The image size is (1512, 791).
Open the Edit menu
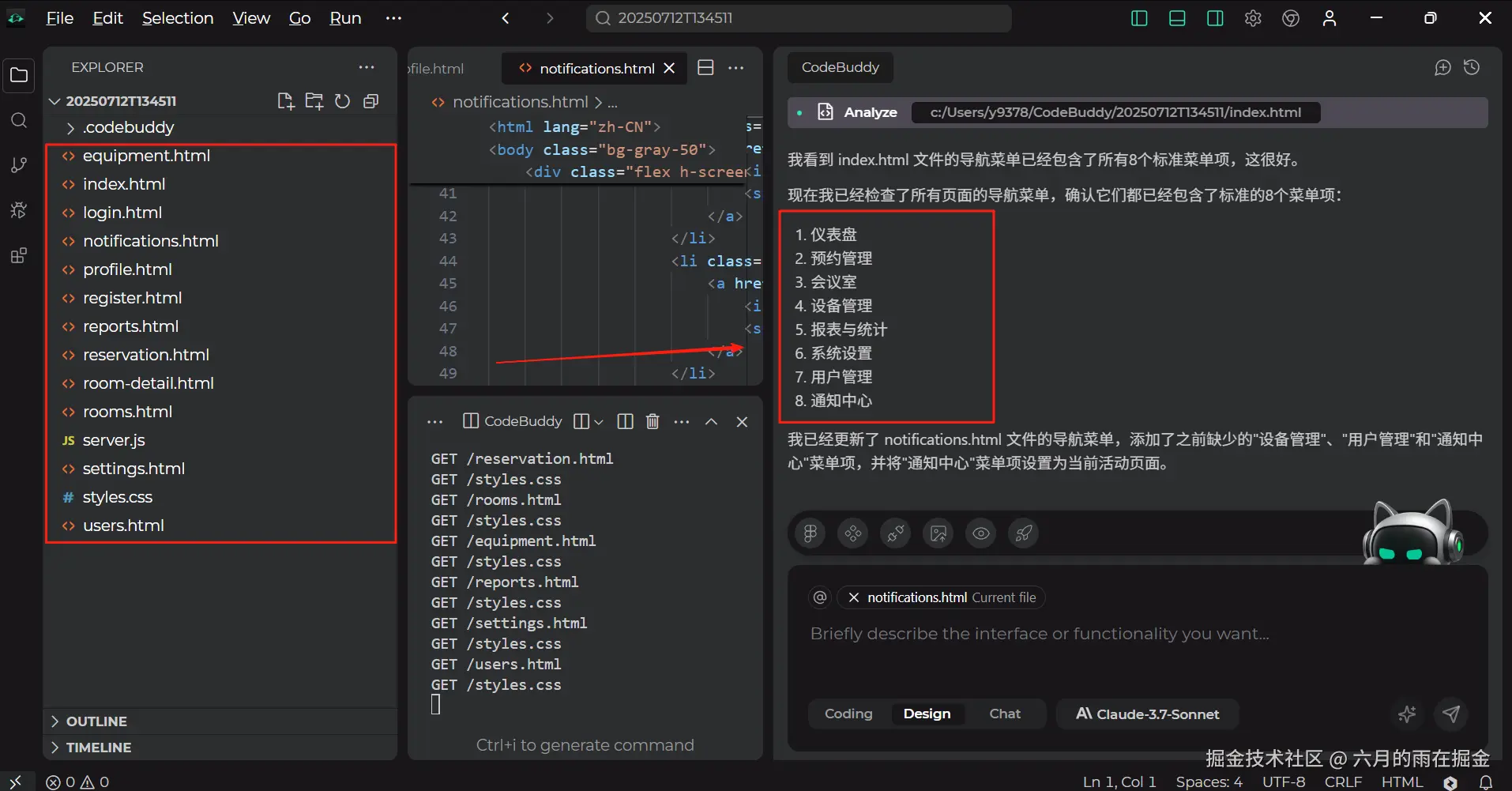click(x=107, y=18)
